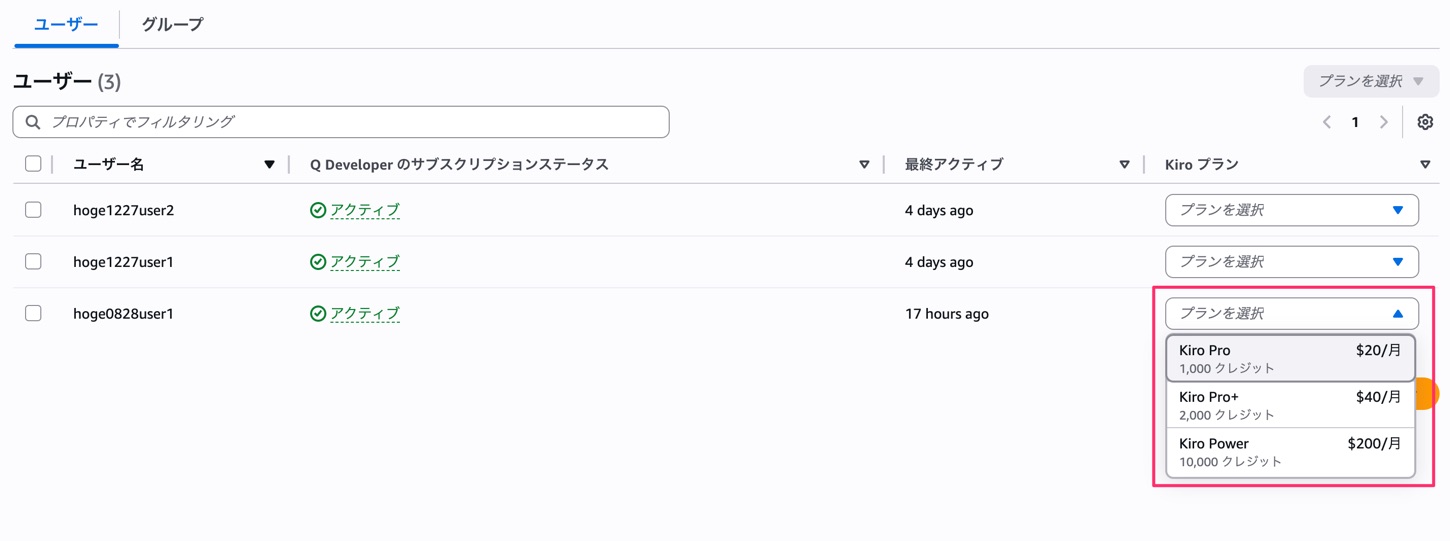Check the hoge0828user1 row checkbox
Image resolution: width=1450 pixels, height=541 pixels.
tap(33, 313)
